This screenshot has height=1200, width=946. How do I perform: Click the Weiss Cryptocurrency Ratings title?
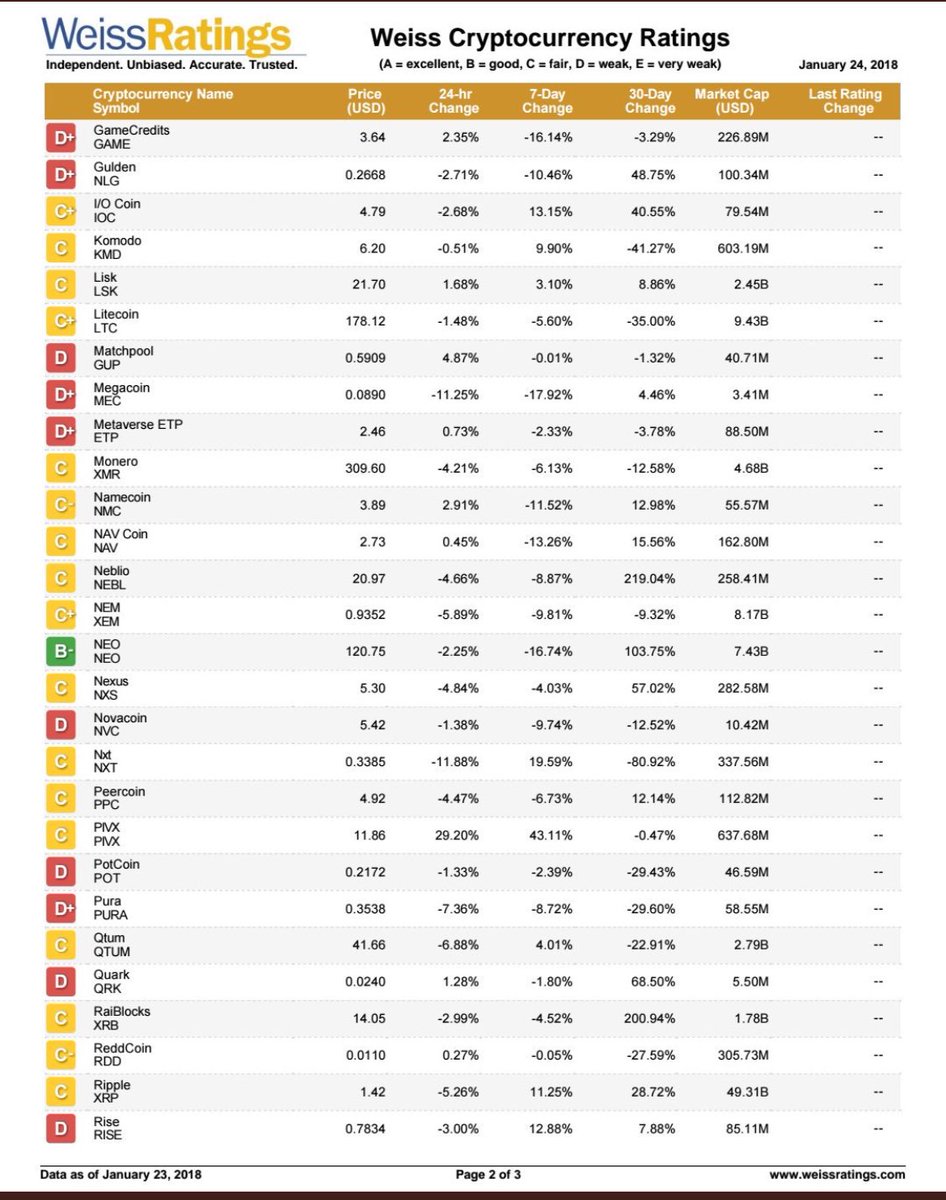pos(549,39)
